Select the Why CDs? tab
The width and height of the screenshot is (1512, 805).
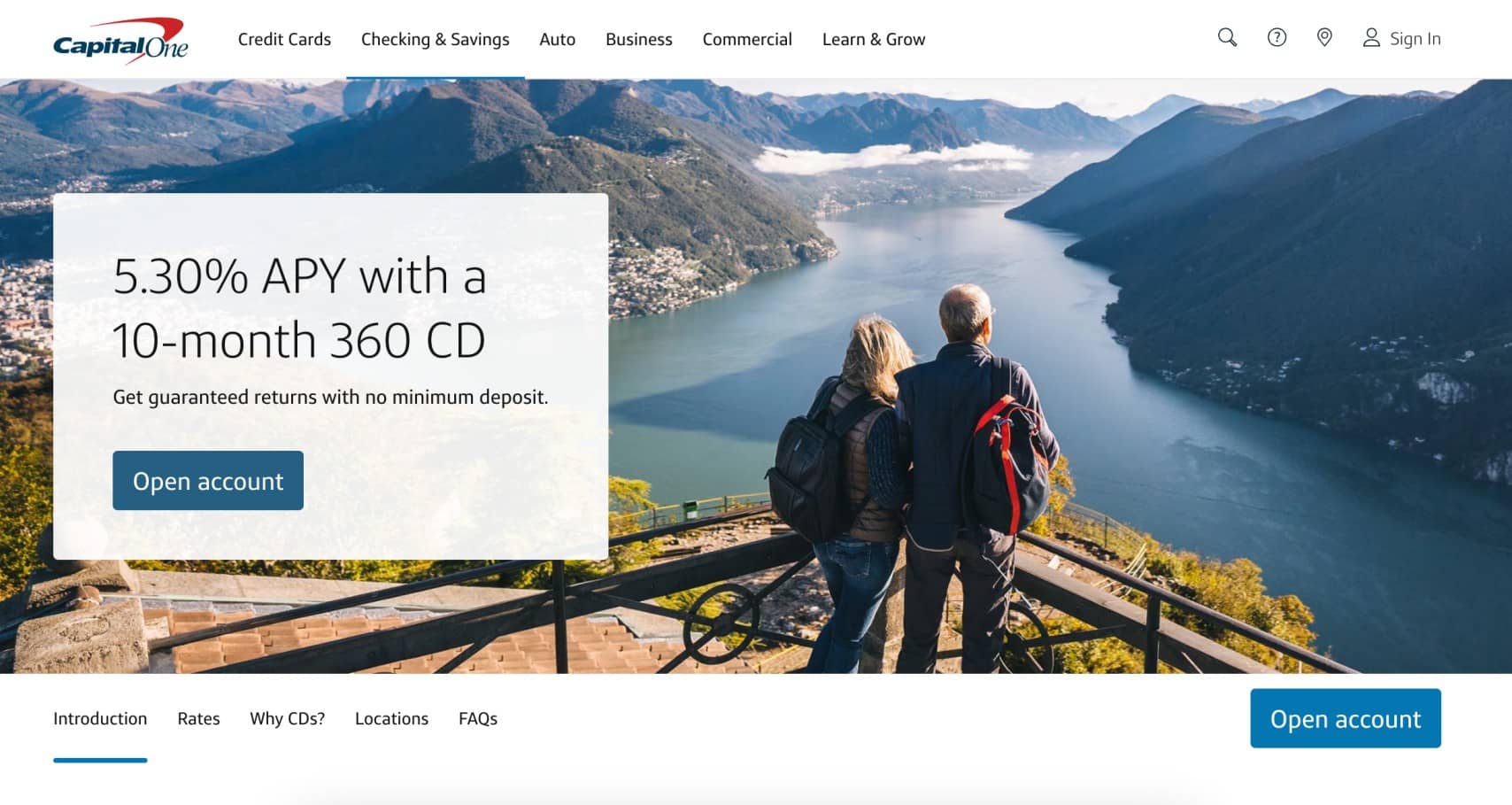point(288,718)
